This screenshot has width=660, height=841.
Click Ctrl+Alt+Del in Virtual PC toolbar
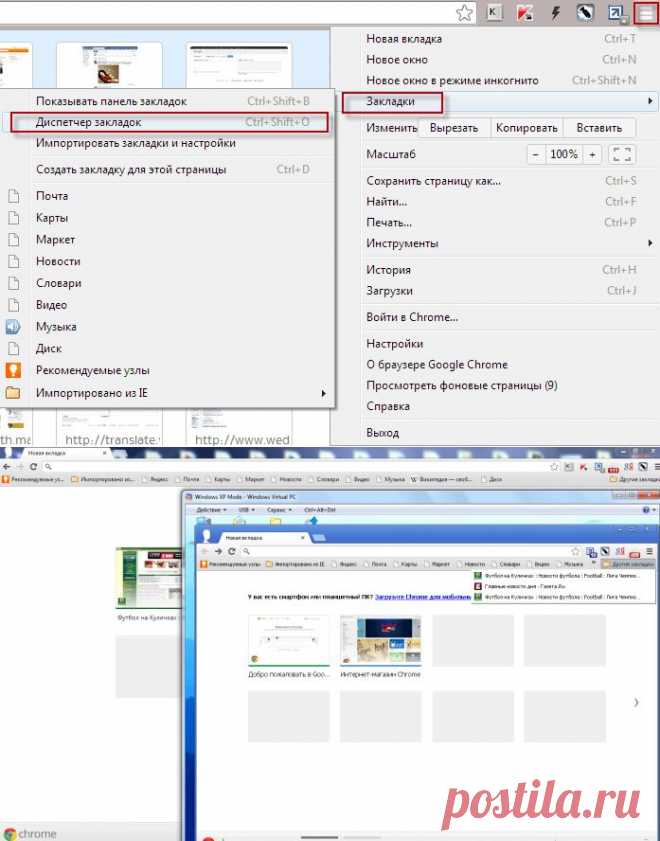pos(320,510)
